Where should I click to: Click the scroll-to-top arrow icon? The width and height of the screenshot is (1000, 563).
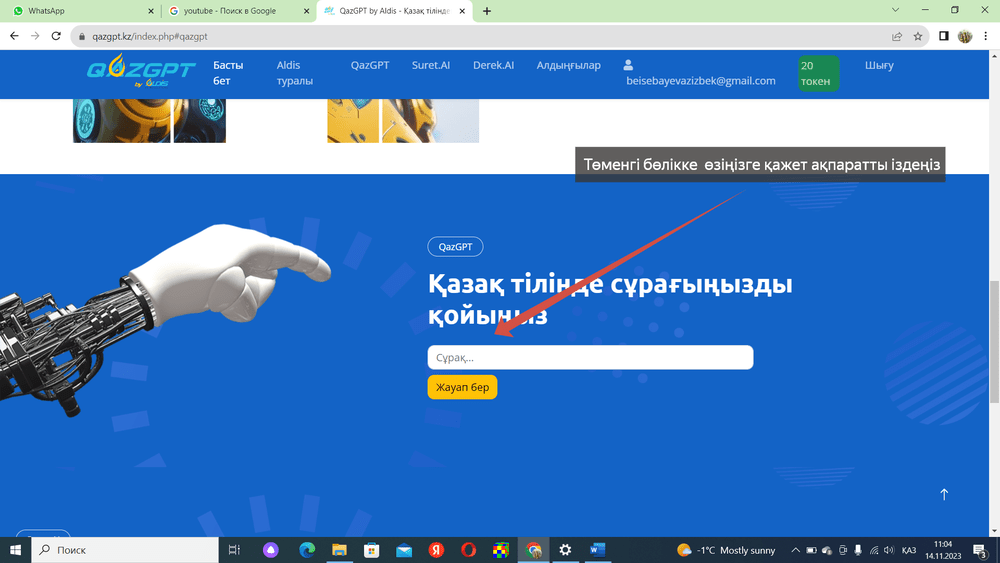click(944, 494)
